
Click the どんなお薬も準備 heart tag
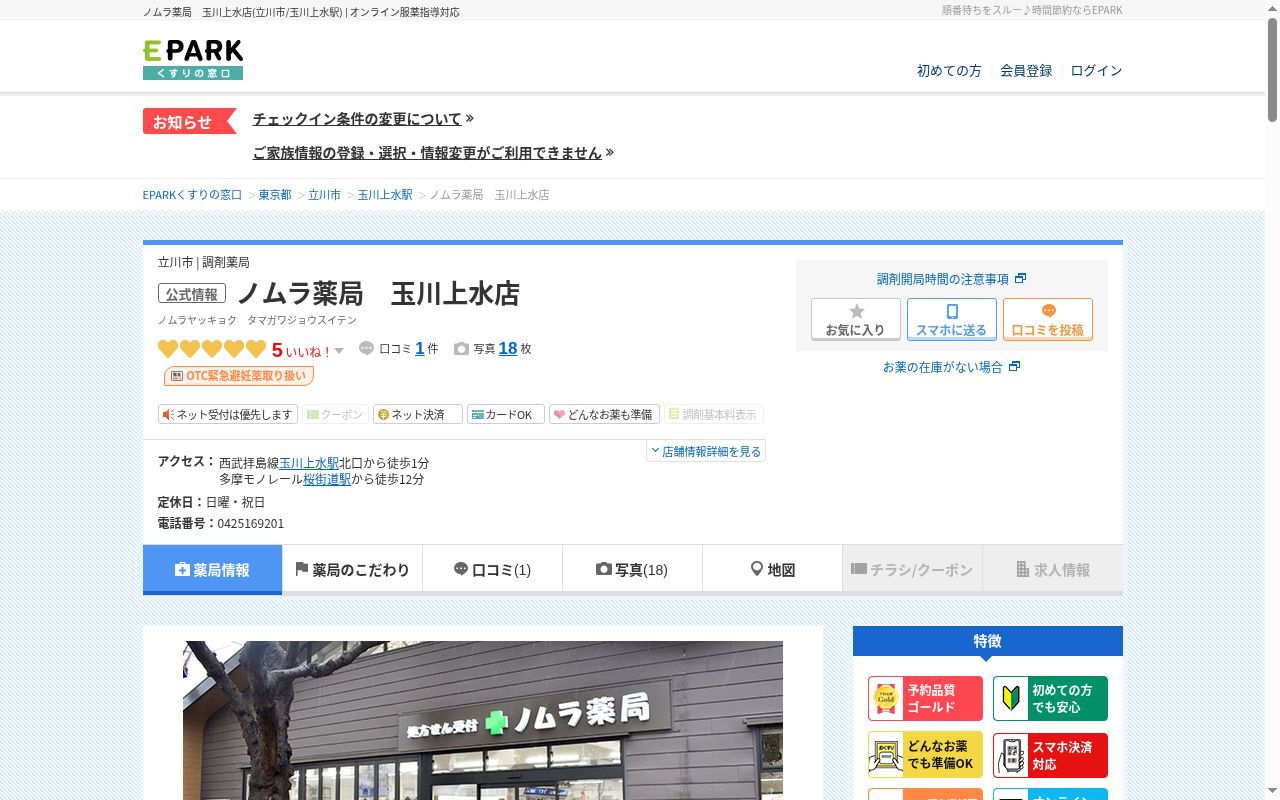click(x=604, y=414)
